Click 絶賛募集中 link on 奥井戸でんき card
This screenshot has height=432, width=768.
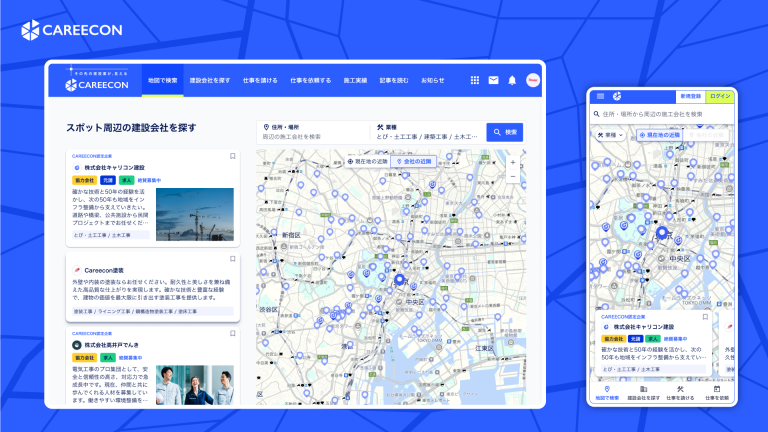130,358
